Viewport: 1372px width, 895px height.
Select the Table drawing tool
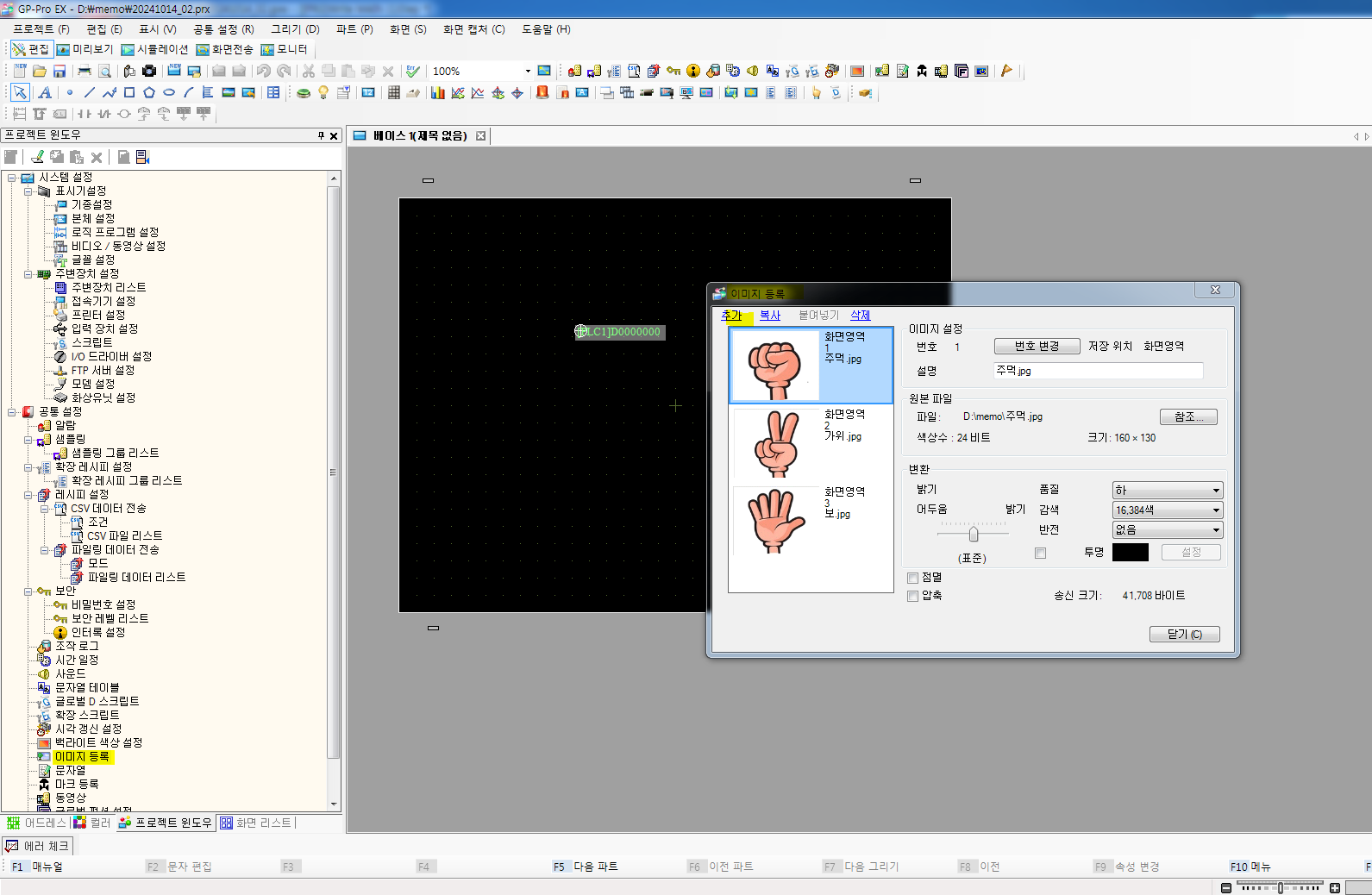[x=273, y=92]
